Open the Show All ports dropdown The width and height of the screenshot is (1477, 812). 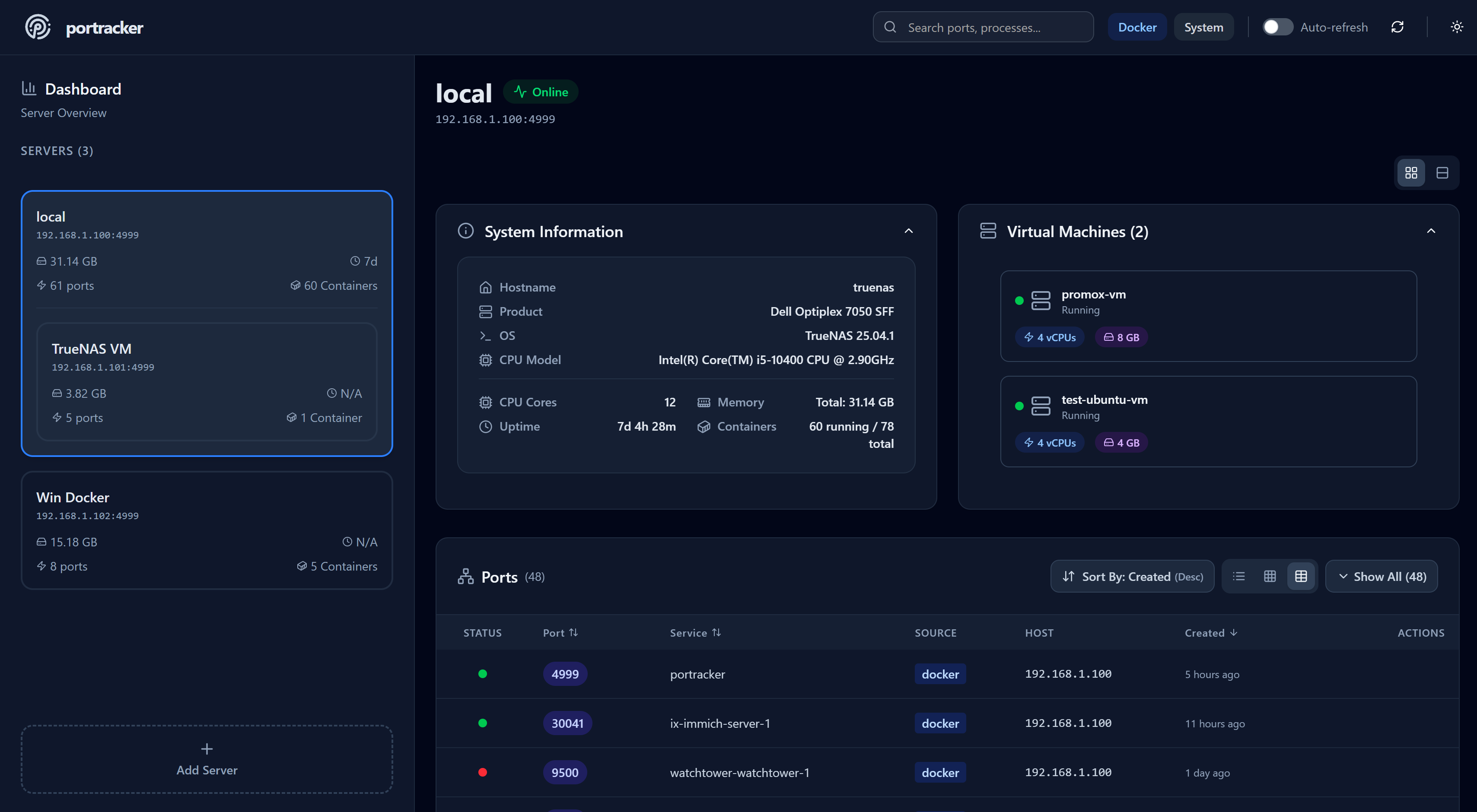[1381, 576]
